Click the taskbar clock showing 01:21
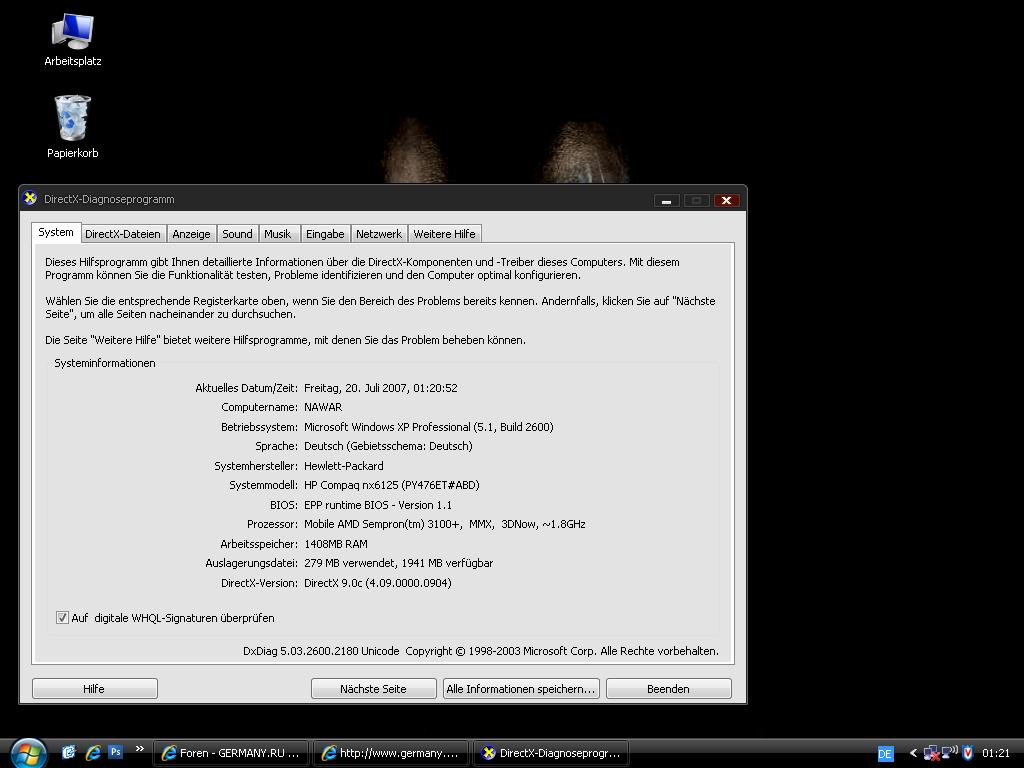 pos(996,753)
